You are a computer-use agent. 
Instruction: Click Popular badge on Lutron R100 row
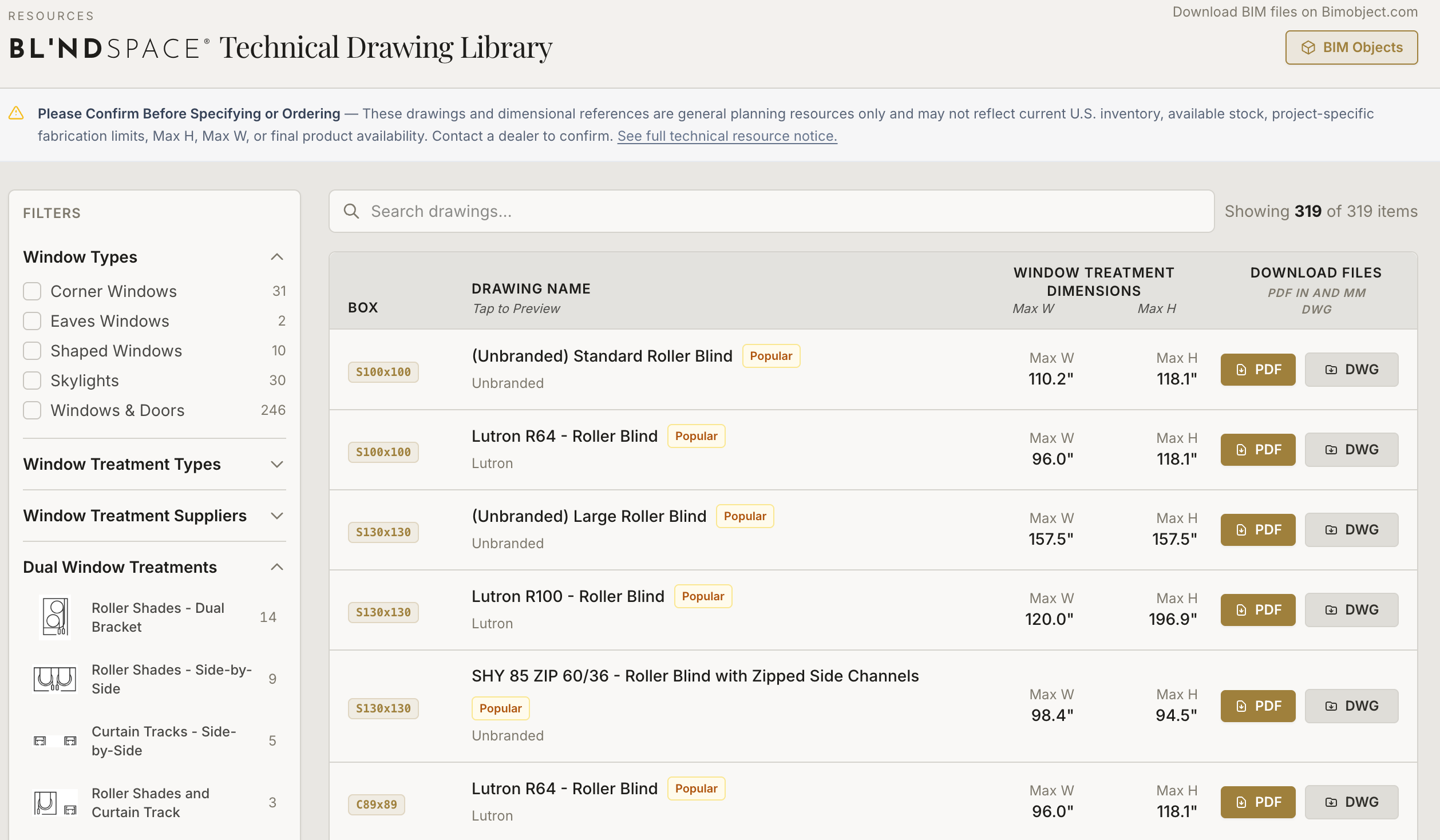point(703,596)
